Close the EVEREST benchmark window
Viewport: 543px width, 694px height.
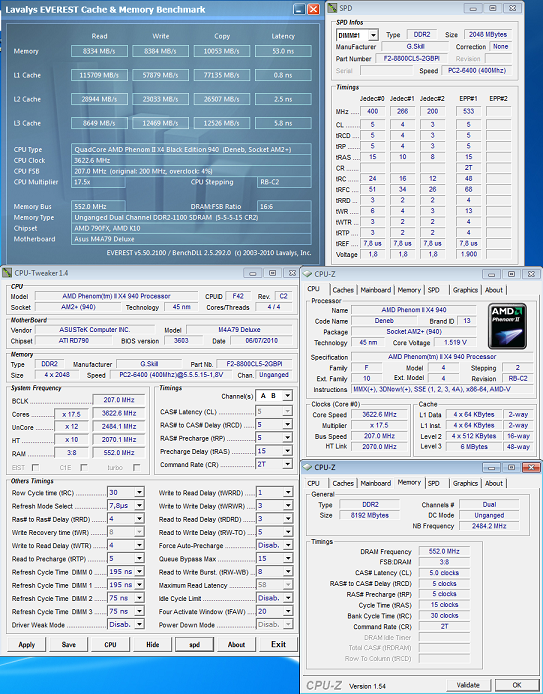tap(313, 9)
